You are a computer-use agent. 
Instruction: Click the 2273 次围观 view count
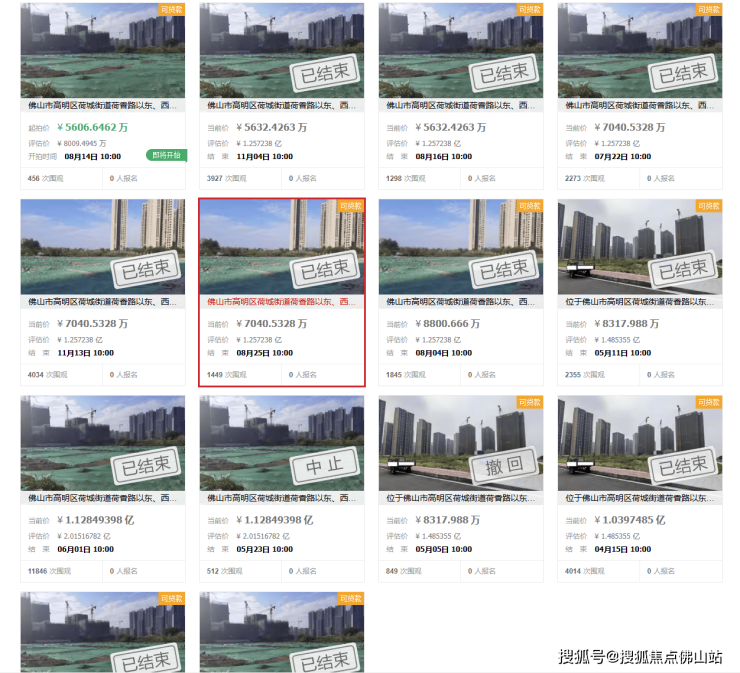coord(585,178)
